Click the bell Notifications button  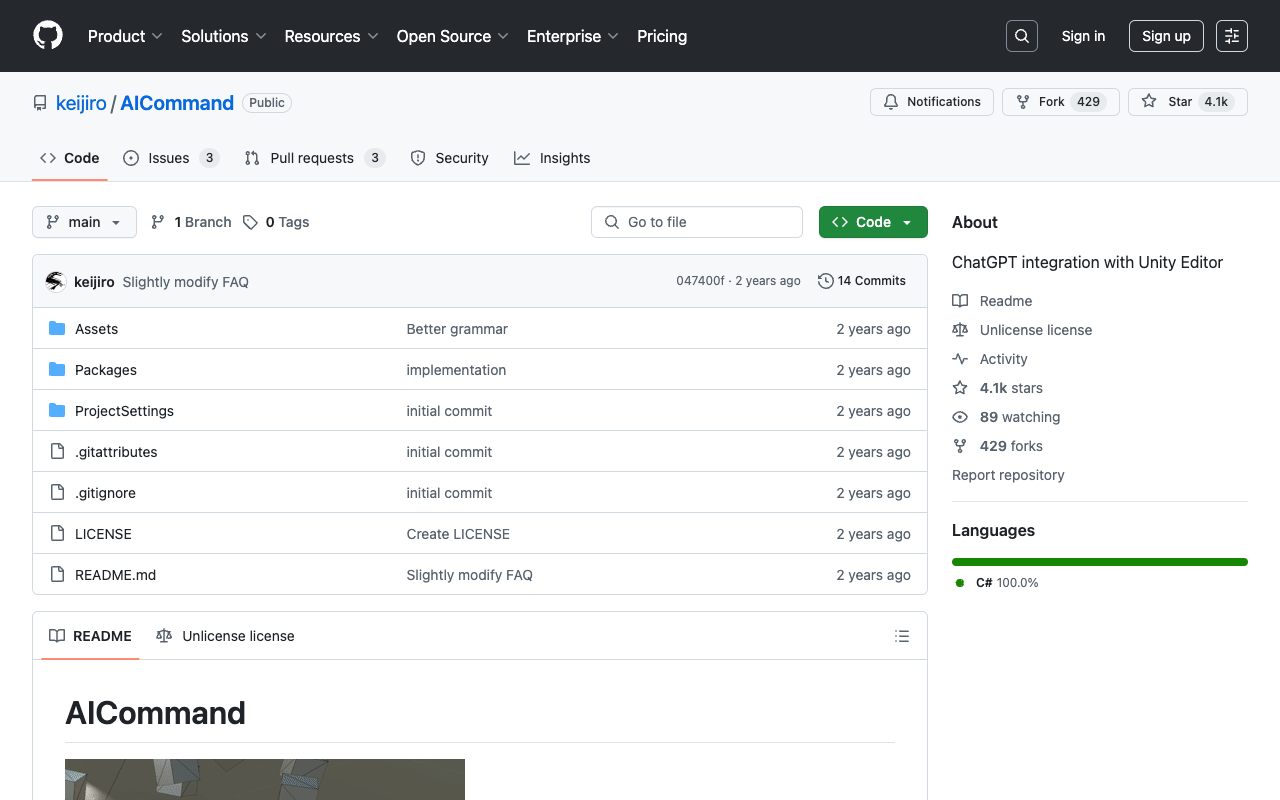tap(932, 102)
